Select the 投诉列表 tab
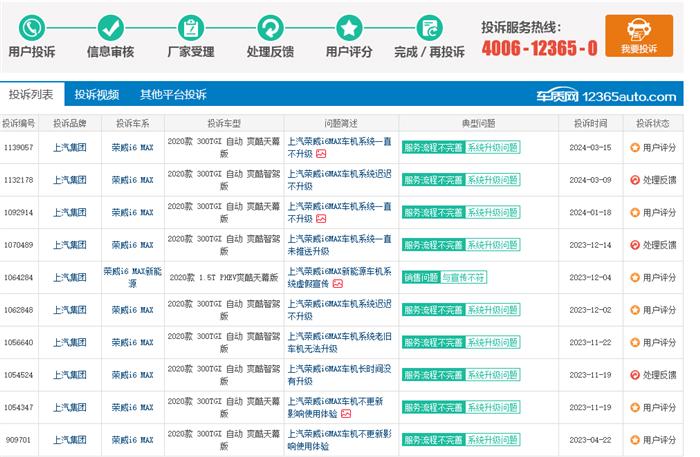 pyautogui.click(x=32, y=94)
